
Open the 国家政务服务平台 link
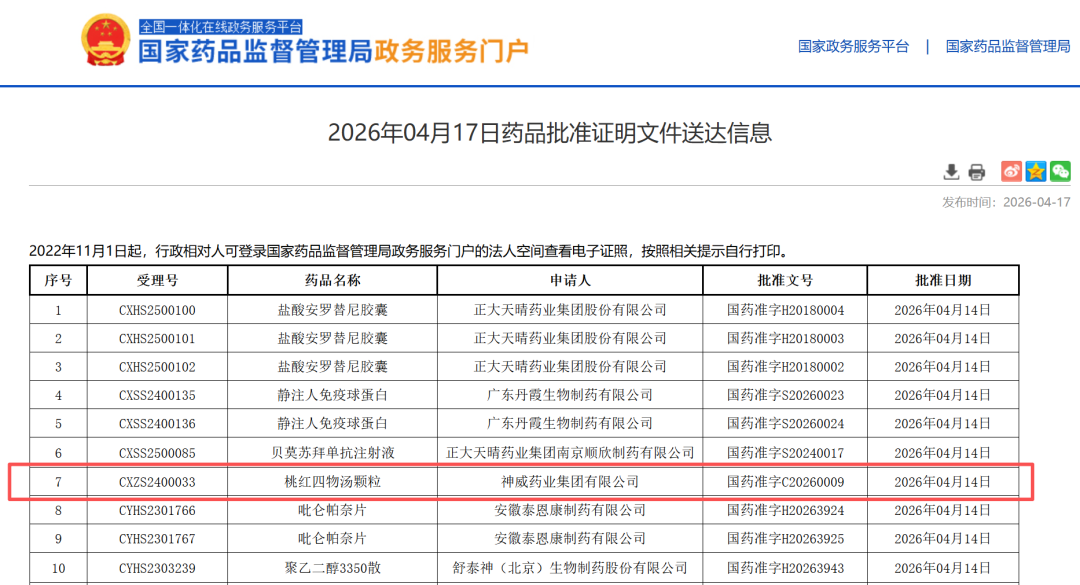click(853, 46)
